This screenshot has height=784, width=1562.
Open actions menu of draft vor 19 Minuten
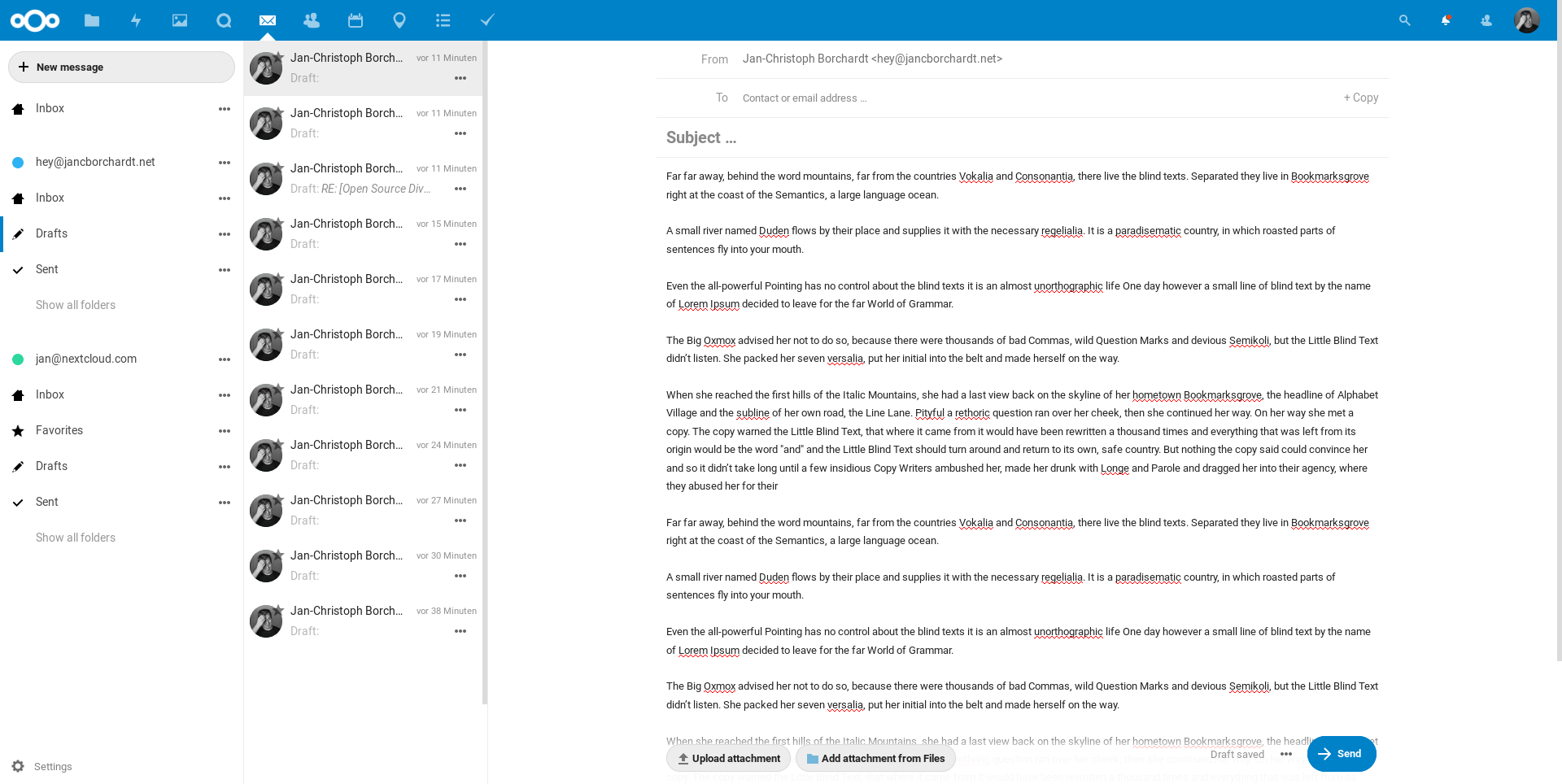coord(460,355)
